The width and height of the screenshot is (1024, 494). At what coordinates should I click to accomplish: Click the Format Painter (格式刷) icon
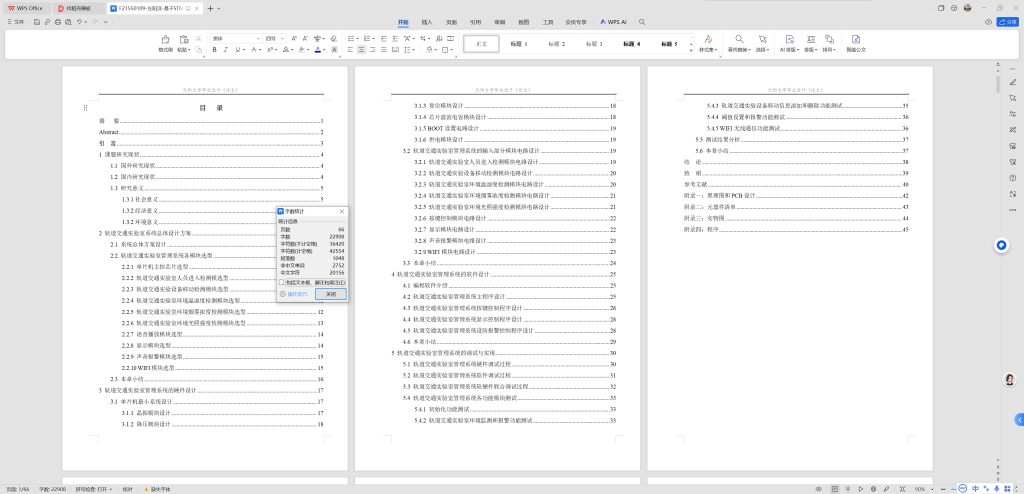point(166,42)
